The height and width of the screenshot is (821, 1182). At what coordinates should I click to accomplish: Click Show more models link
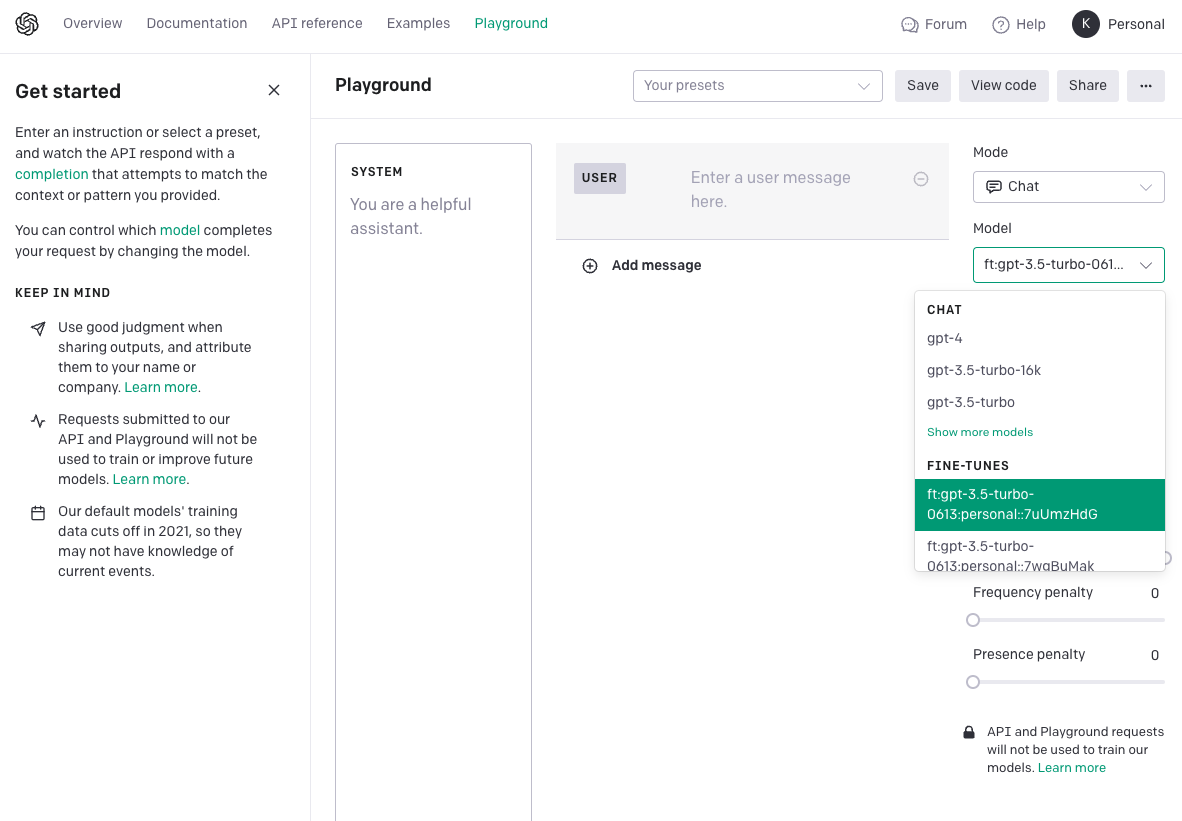tap(979, 432)
